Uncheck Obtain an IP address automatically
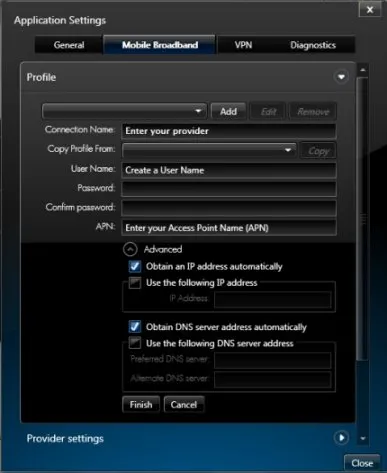Viewport: 387px width, 473px height. (135, 266)
